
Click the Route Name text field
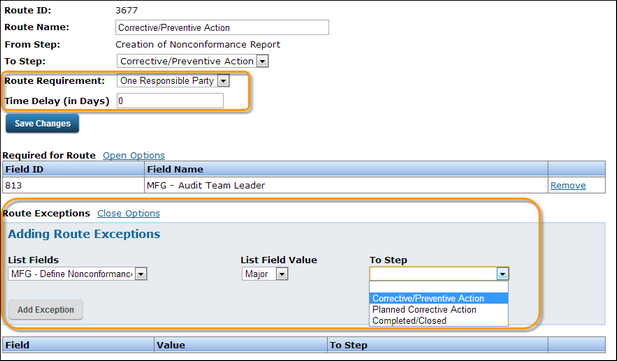[x=222, y=28]
